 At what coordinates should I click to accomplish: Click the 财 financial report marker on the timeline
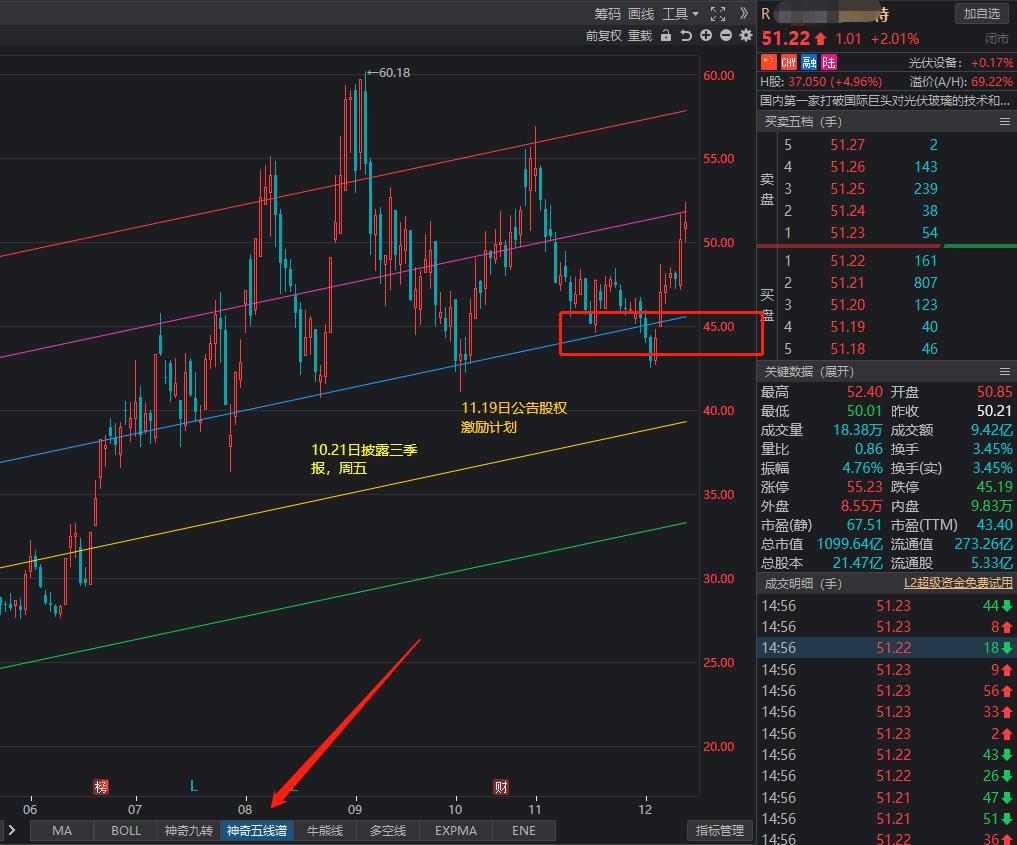(501, 787)
